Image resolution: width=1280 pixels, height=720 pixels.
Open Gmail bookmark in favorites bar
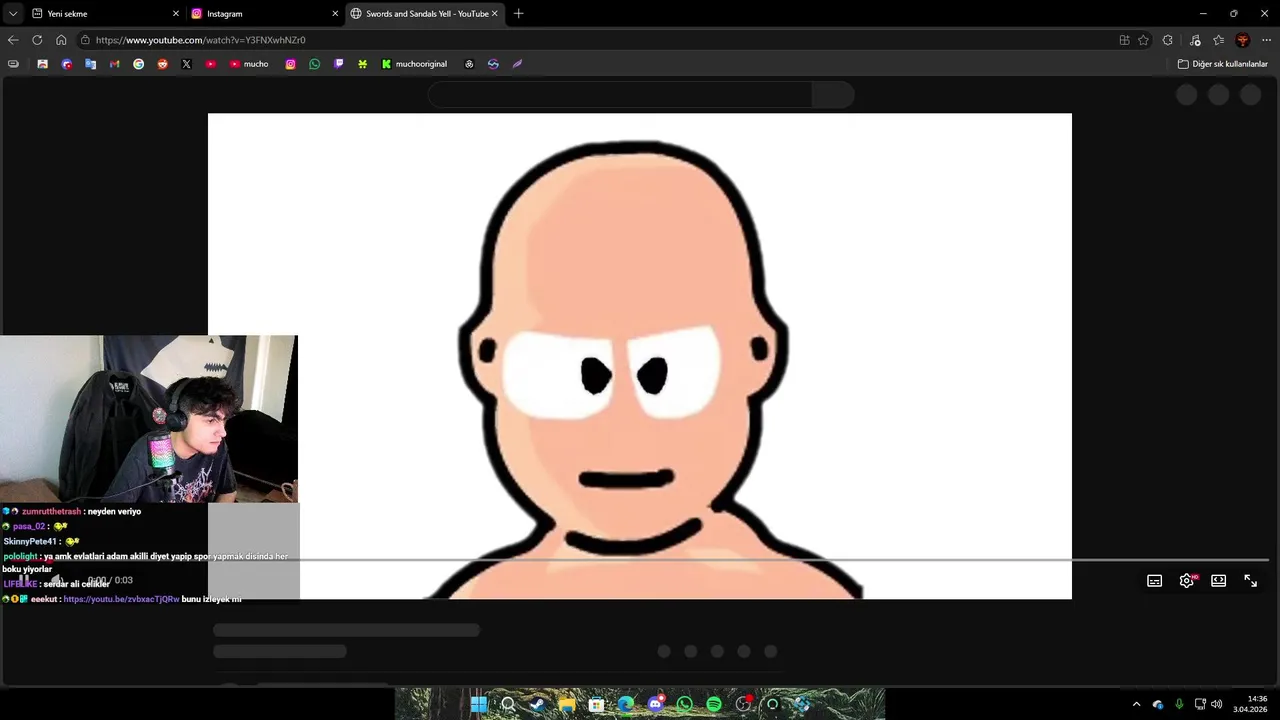[114, 64]
